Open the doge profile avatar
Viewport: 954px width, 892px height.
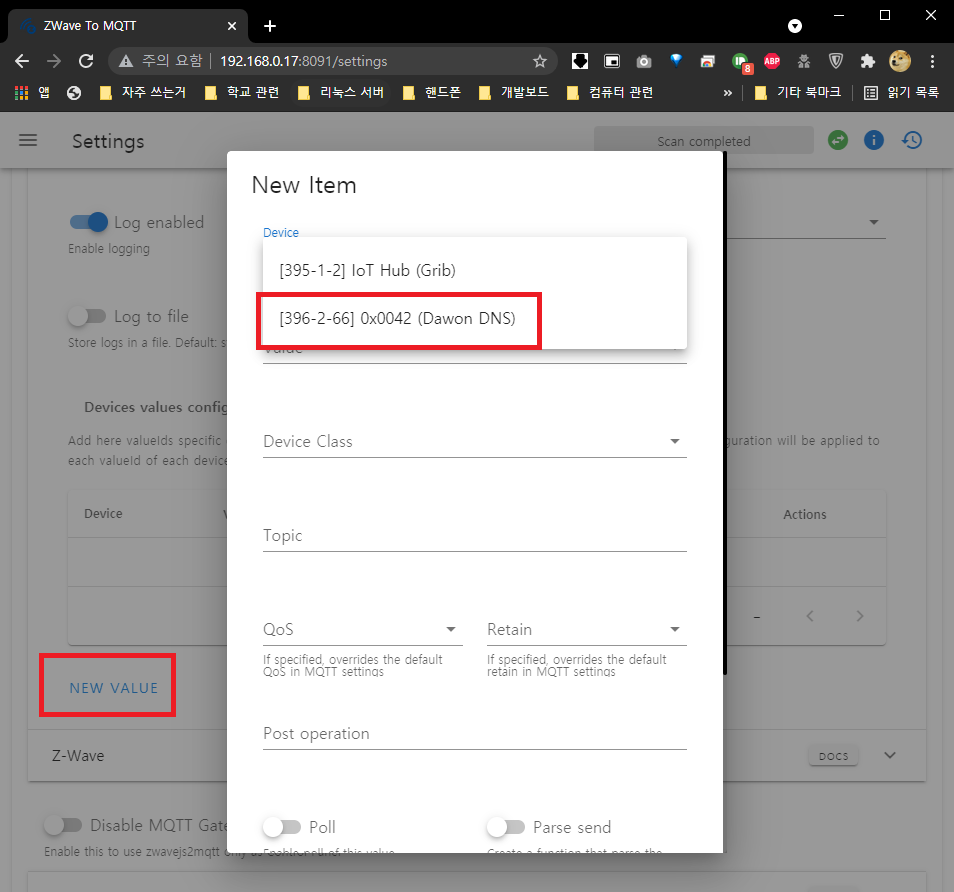tap(900, 61)
